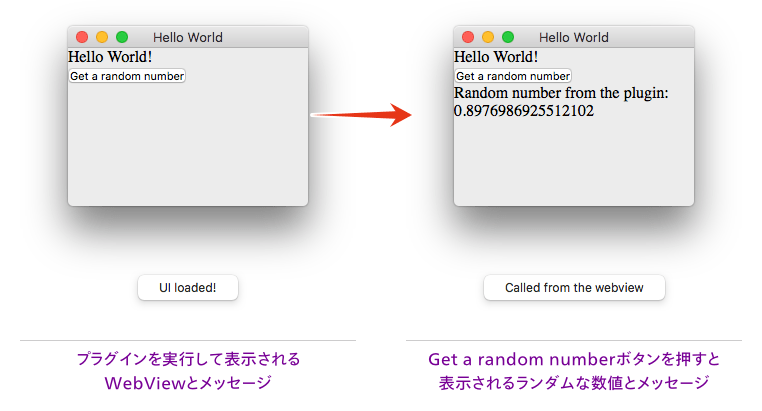The height and width of the screenshot is (411, 762).
Task: Click the purple caption starting with Get a random number
Action: 574,370
